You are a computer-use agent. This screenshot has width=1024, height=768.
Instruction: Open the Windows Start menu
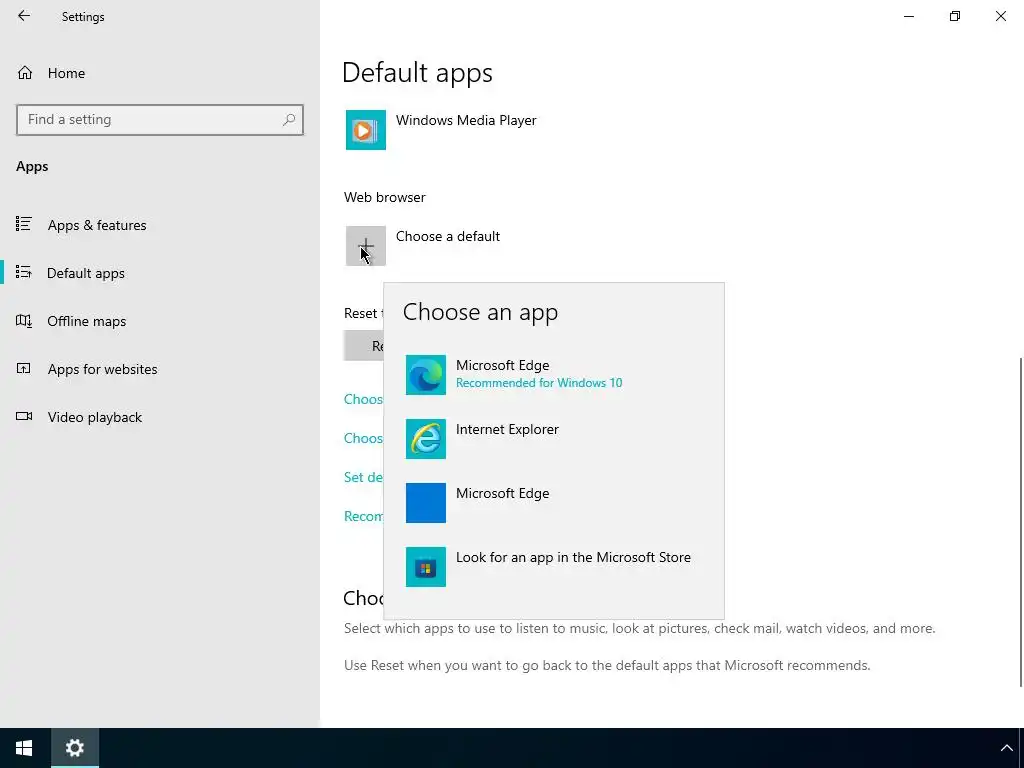24,748
